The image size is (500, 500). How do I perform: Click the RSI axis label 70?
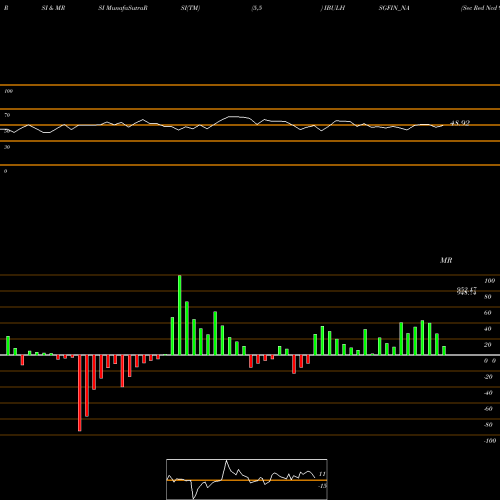[x=7, y=115]
